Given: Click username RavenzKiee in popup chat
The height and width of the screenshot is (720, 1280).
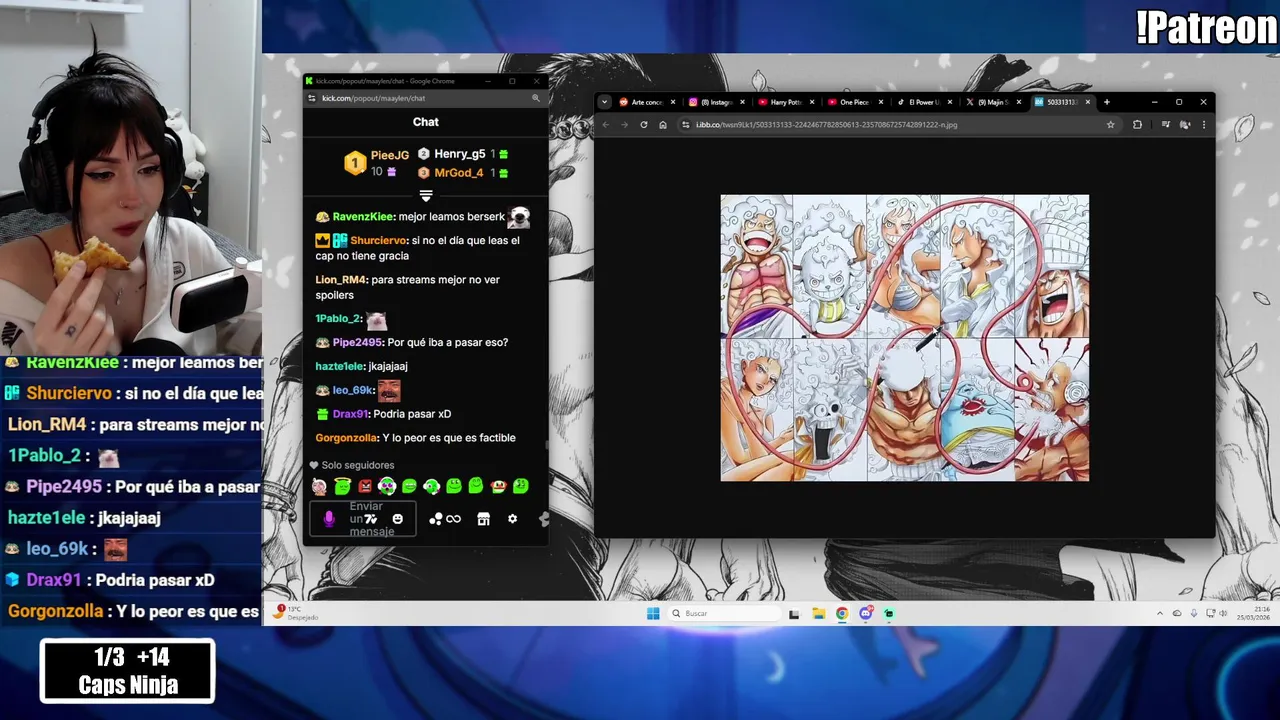Looking at the screenshot, I should (363, 217).
